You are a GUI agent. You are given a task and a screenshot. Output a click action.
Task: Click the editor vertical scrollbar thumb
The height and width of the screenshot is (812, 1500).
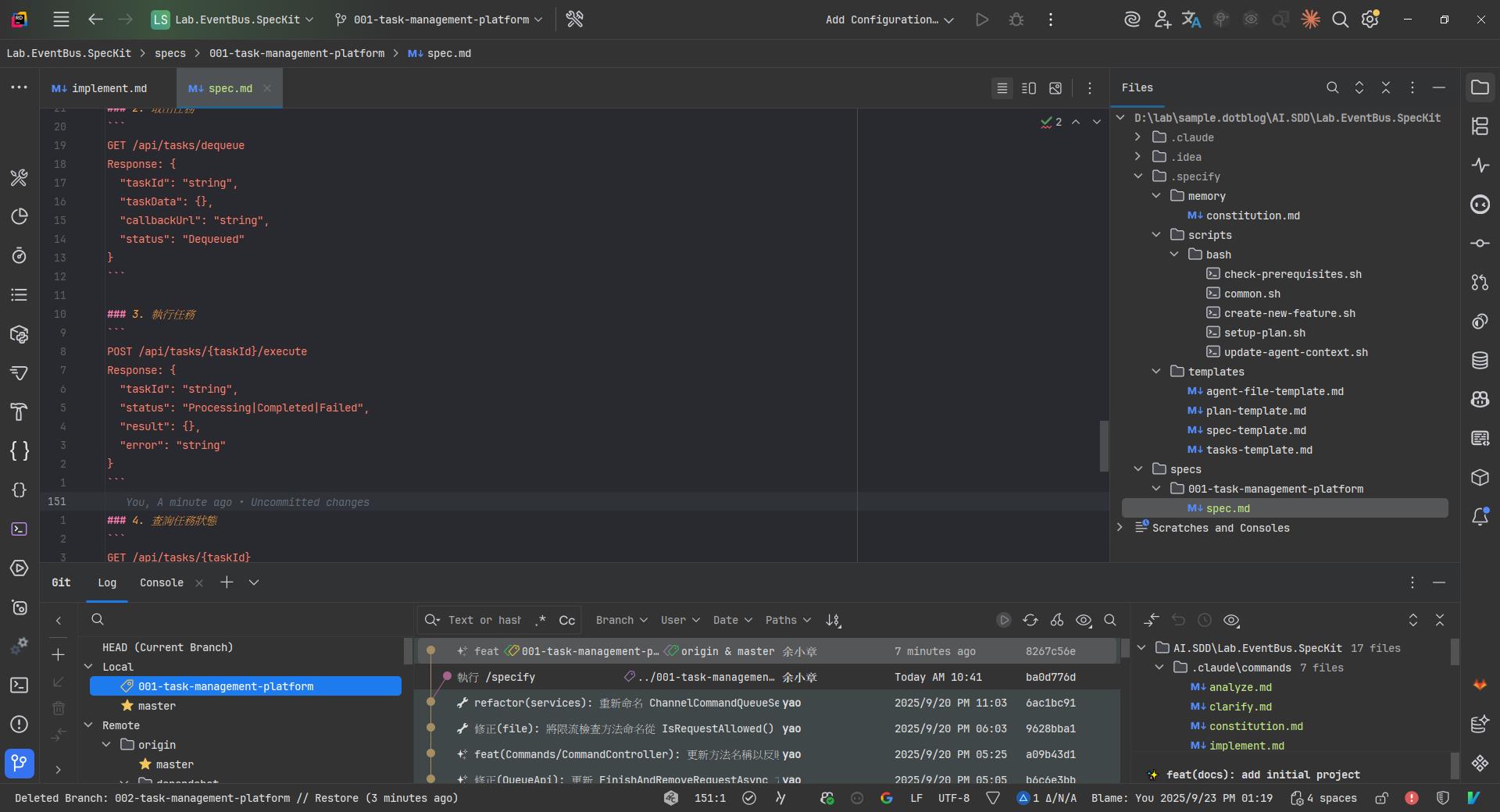point(1104,446)
